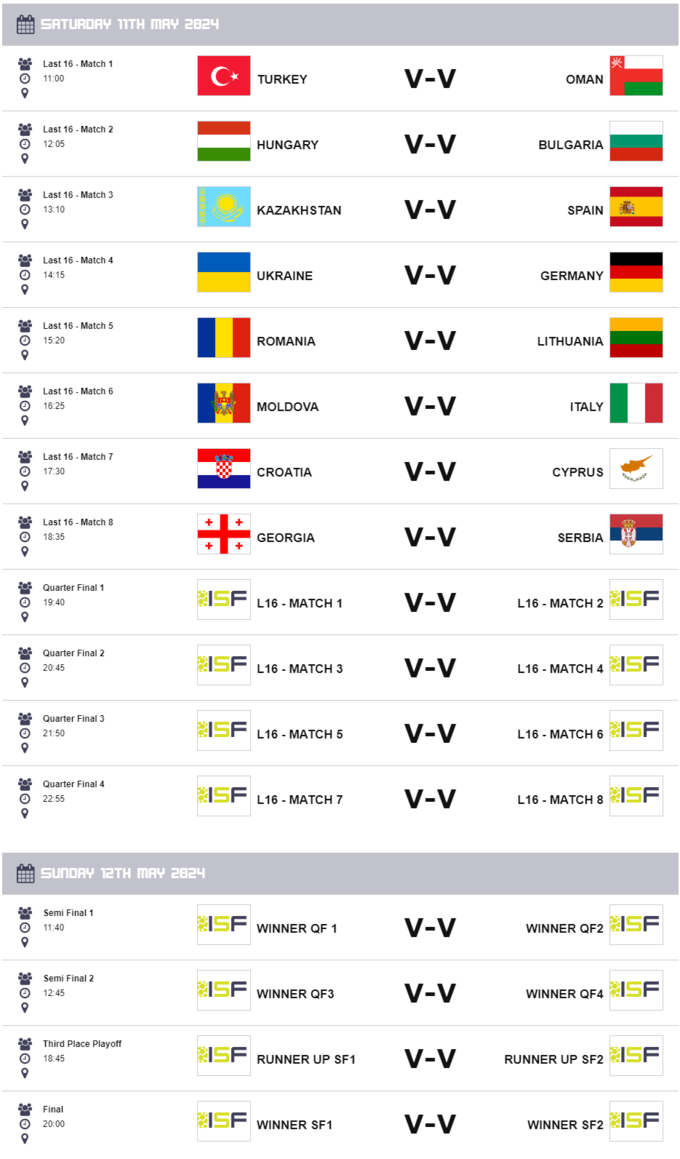This screenshot has height=1159, width=680.
Task: Select the V-V score for Semi Final 2
Action: click(x=430, y=994)
